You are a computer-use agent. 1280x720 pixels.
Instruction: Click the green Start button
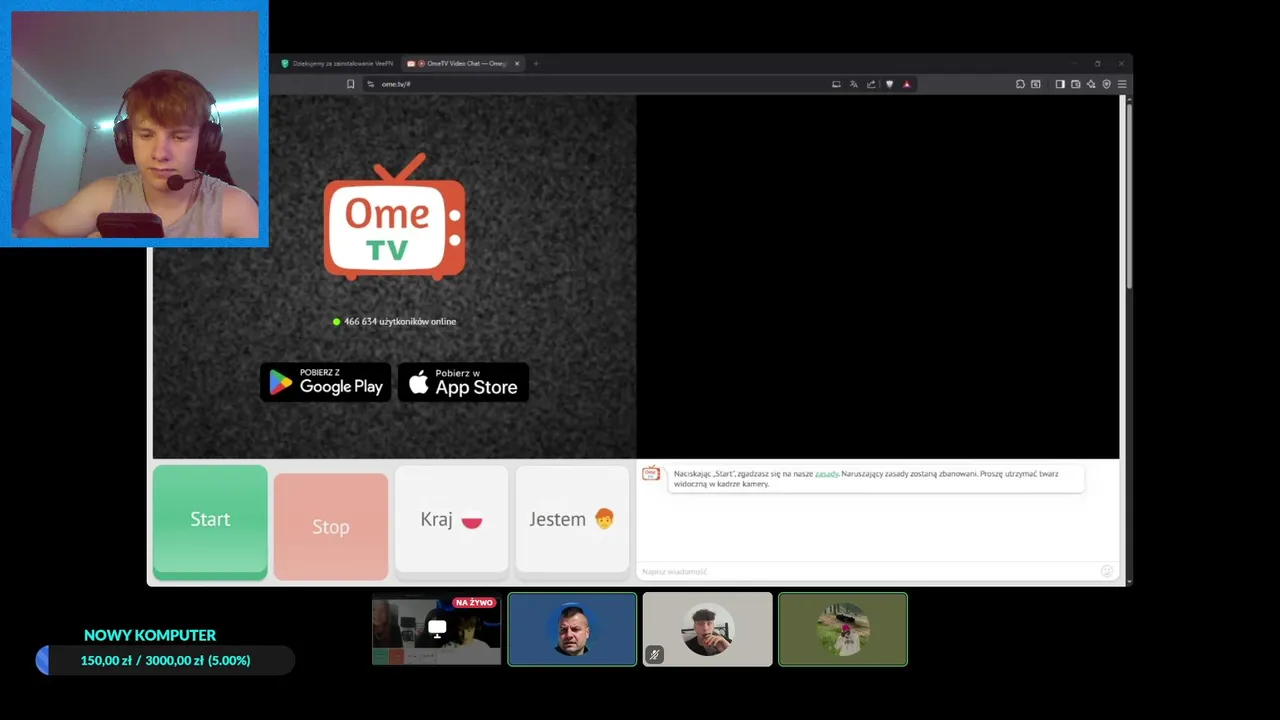(210, 521)
